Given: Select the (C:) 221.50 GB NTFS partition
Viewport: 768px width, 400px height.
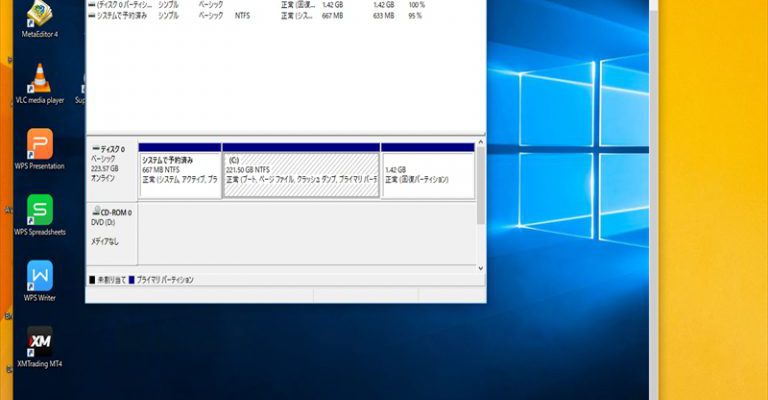Looking at the screenshot, I should (301, 171).
